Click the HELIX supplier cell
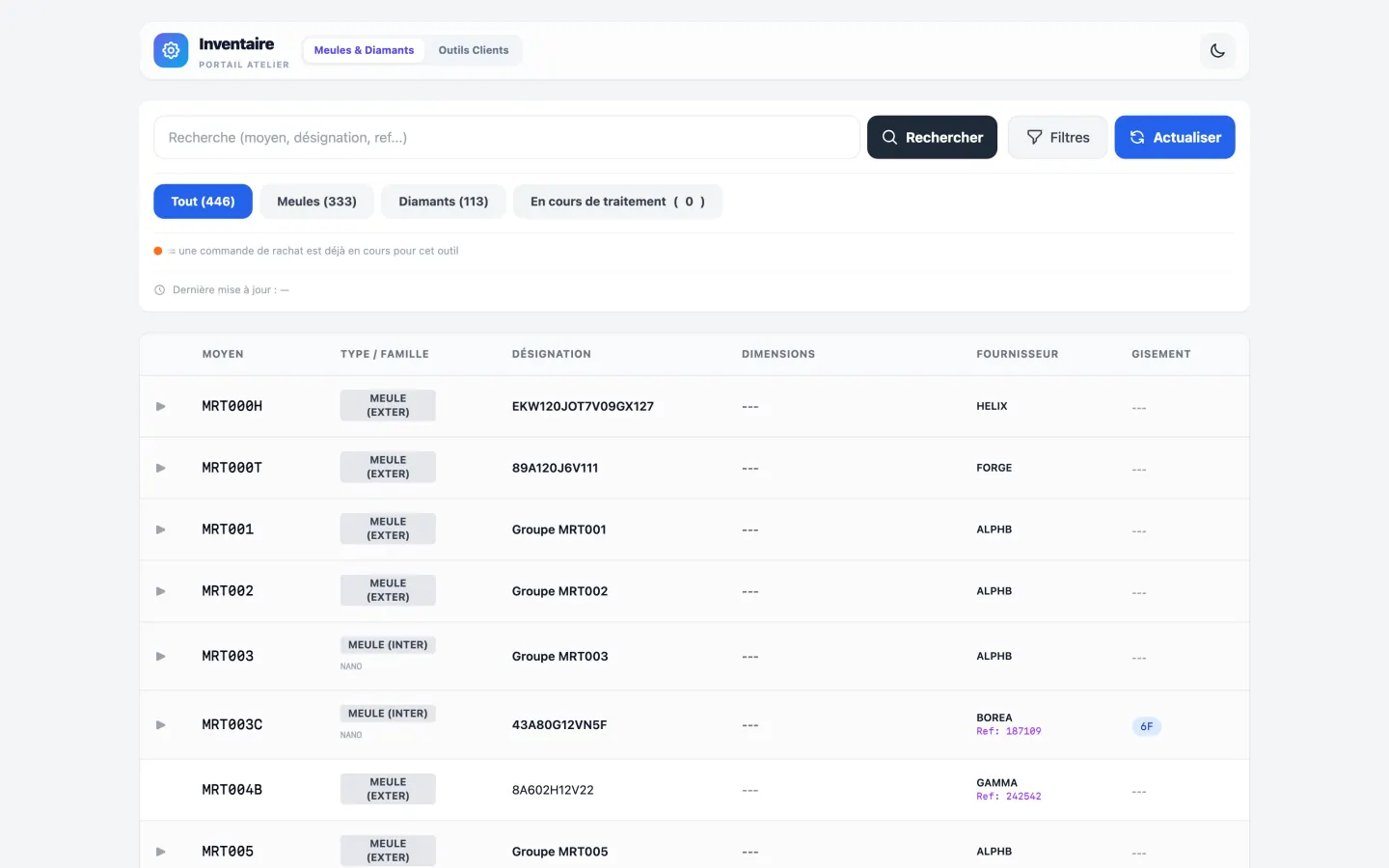 point(992,406)
